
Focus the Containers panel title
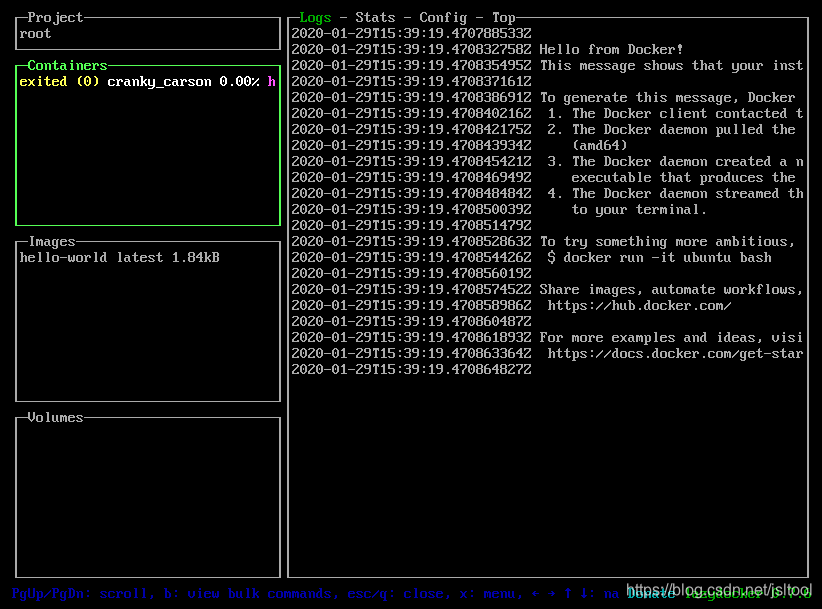(67, 66)
